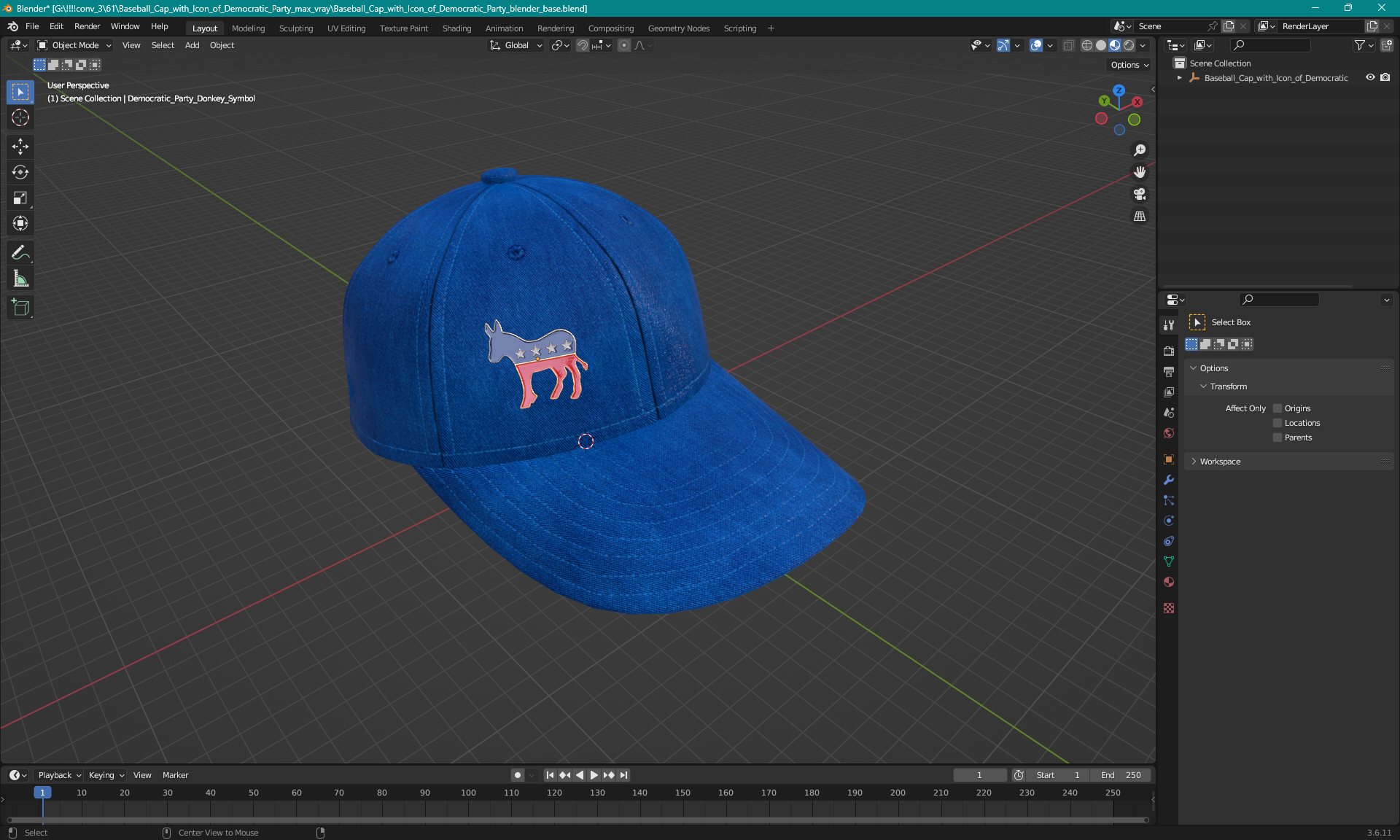Open the File menu
Viewport: 1400px width, 840px height.
[32, 26]
